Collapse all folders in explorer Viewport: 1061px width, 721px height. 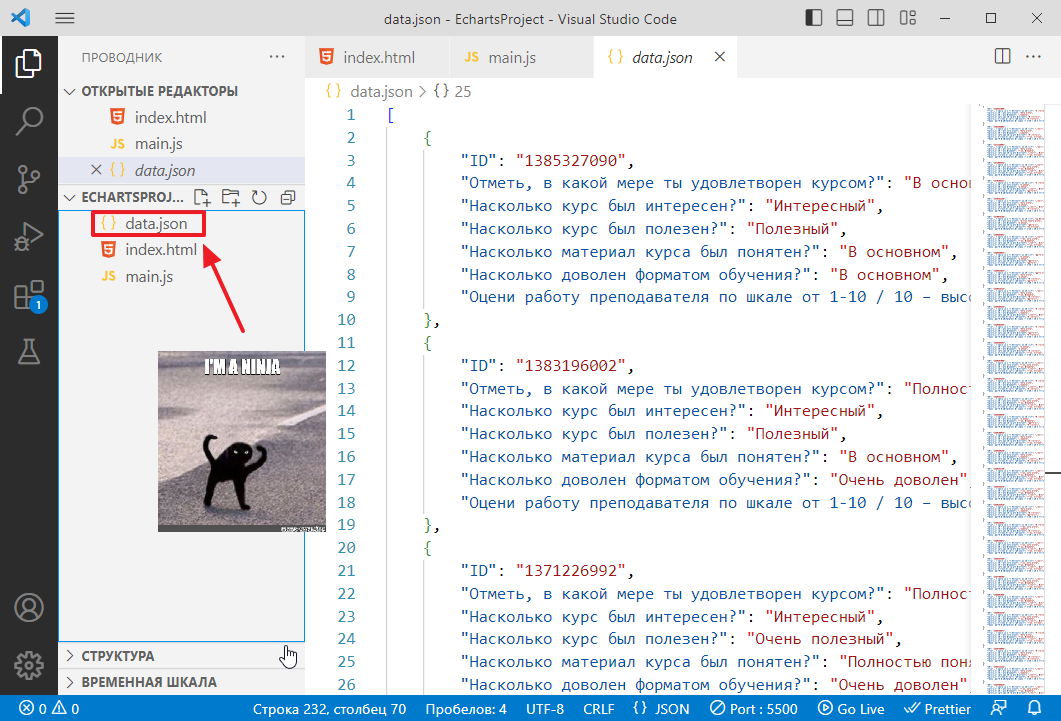point(288,197)
